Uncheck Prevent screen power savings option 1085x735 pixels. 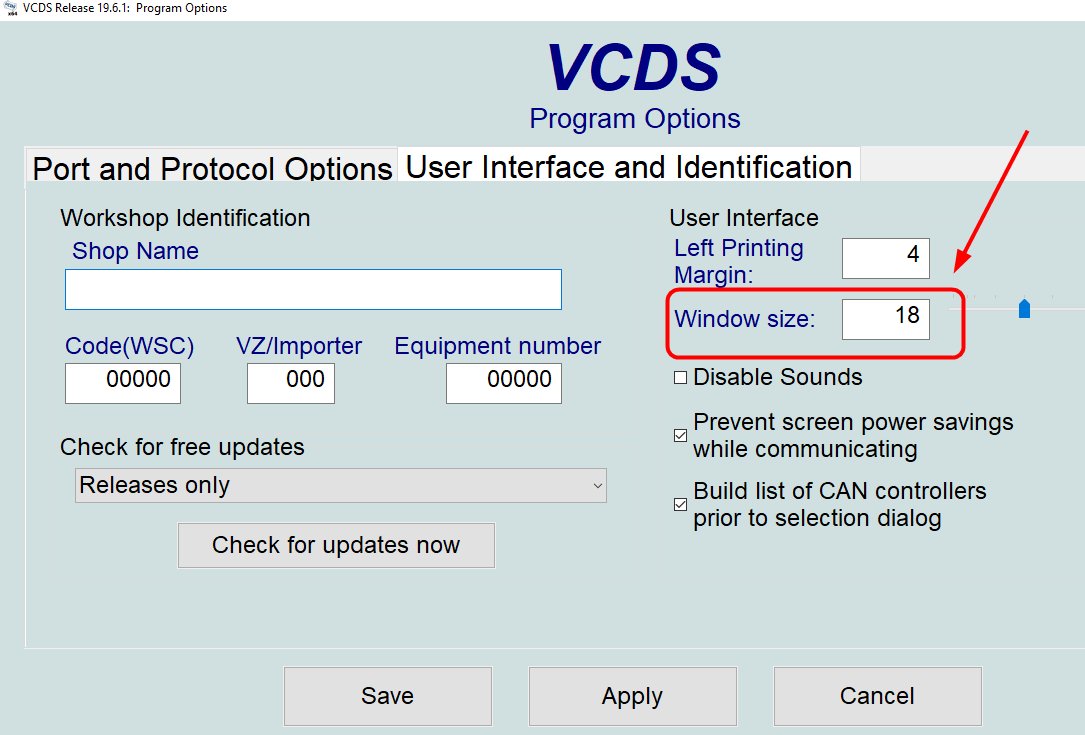(681, 436)
